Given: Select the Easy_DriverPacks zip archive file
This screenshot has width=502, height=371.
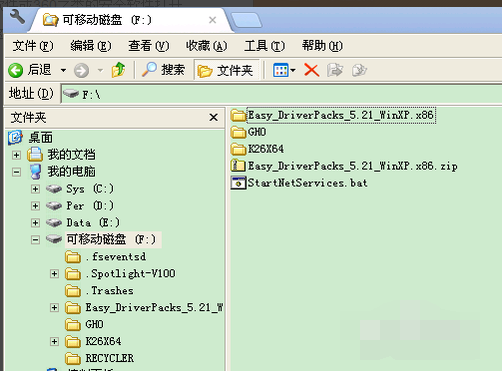Looking at the screenshot, I should coord(344,166).
